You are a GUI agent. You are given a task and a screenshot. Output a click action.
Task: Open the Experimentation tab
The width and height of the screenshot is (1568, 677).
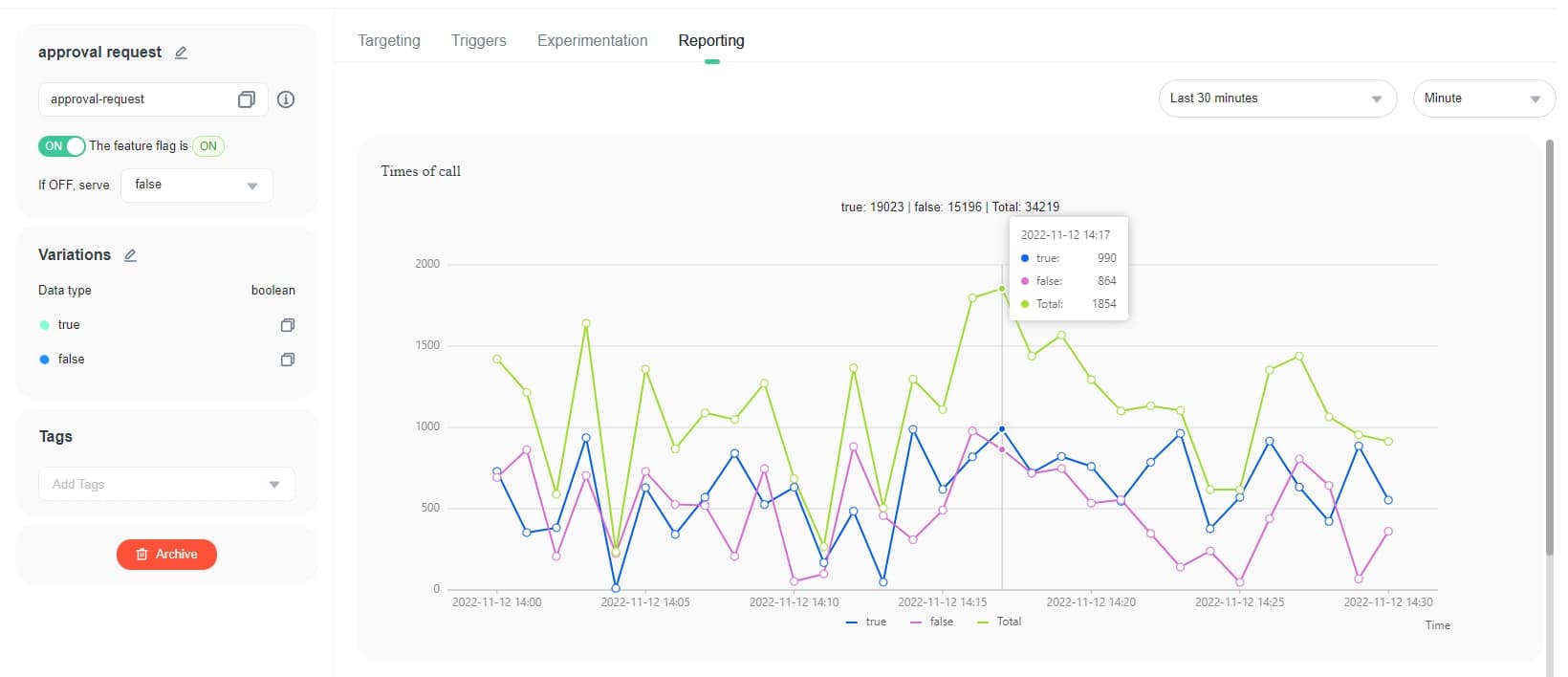(x=592, y=41)
